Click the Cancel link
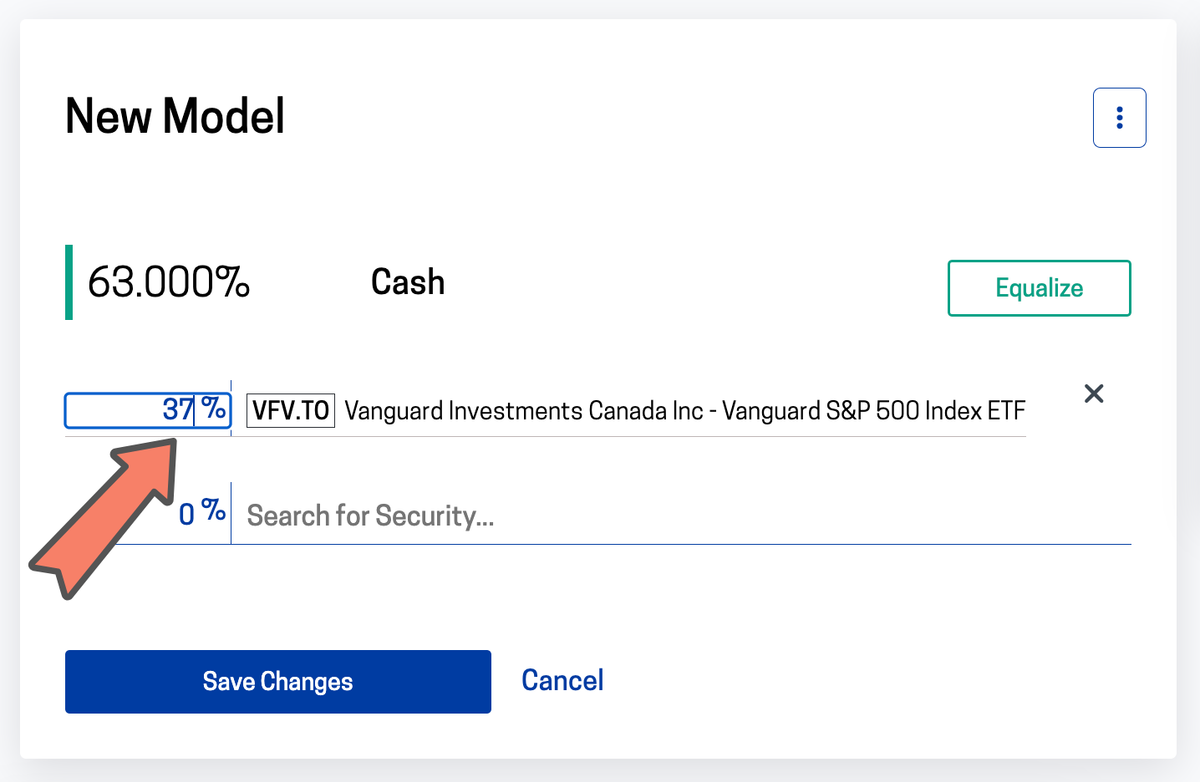The height and width of the screenshot is (782, 1200). pyautogui.click(x=562, y=681)
